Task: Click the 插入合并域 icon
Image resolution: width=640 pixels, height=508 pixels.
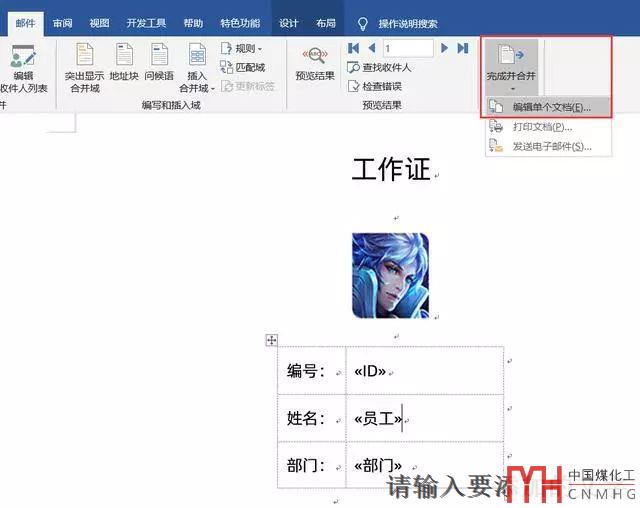Action: coord(197,55)
